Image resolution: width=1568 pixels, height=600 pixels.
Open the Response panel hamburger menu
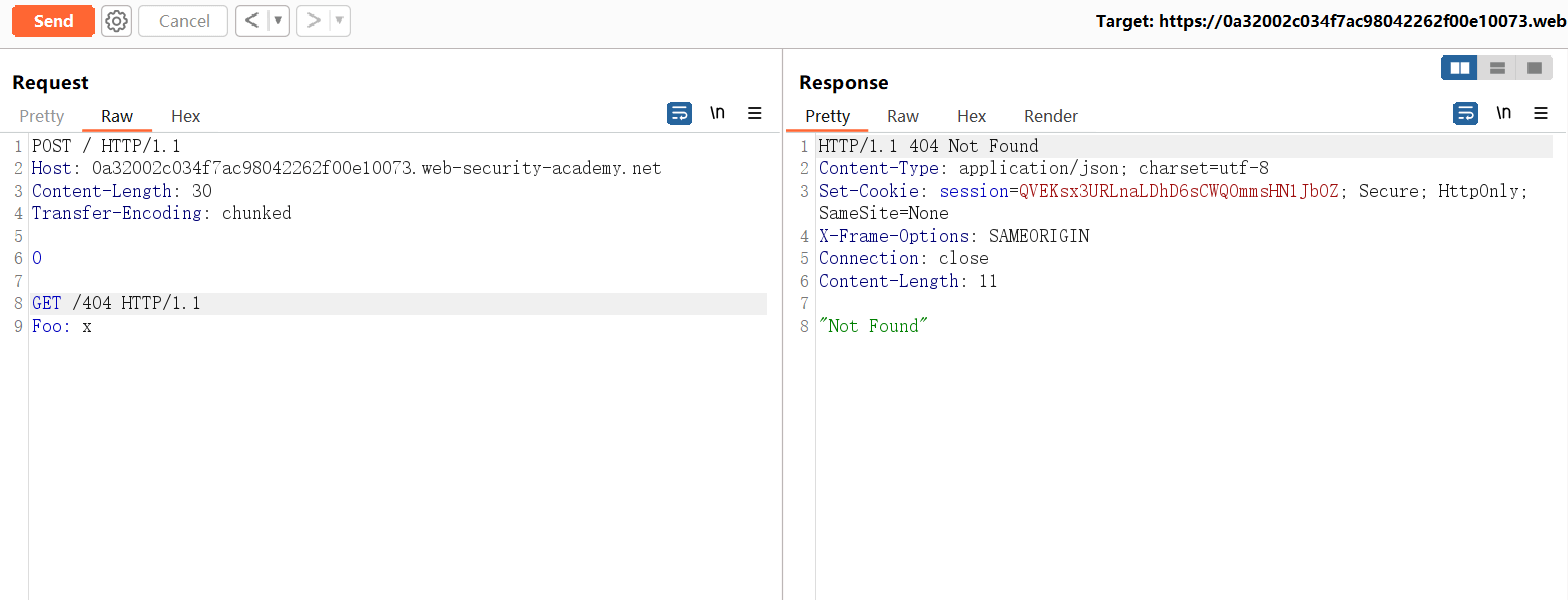pyautogui.click(x=1541, y=114)
